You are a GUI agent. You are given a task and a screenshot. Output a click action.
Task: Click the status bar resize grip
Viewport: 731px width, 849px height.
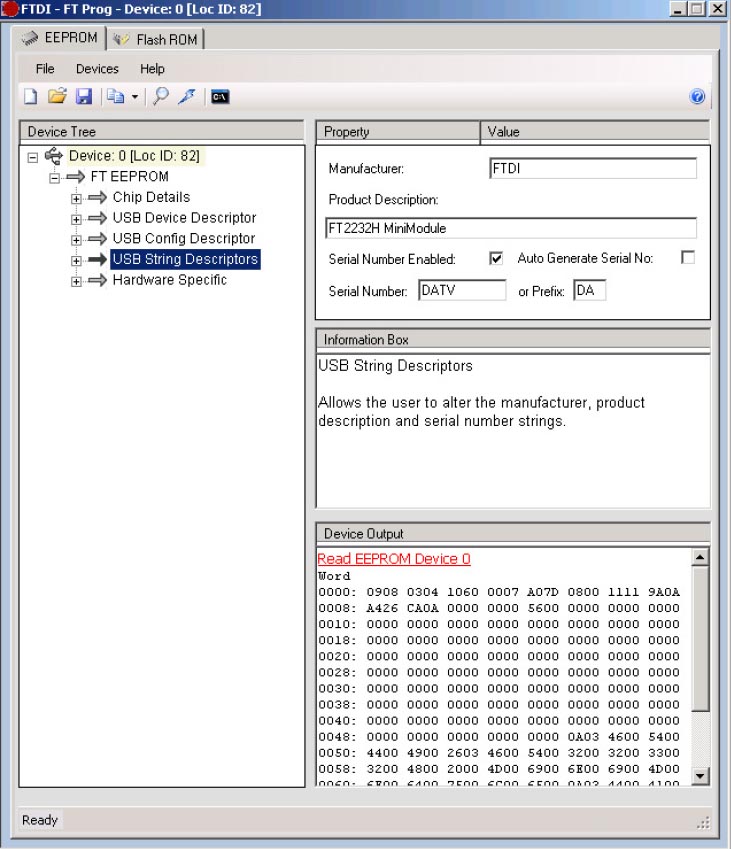tap(703, 823)
